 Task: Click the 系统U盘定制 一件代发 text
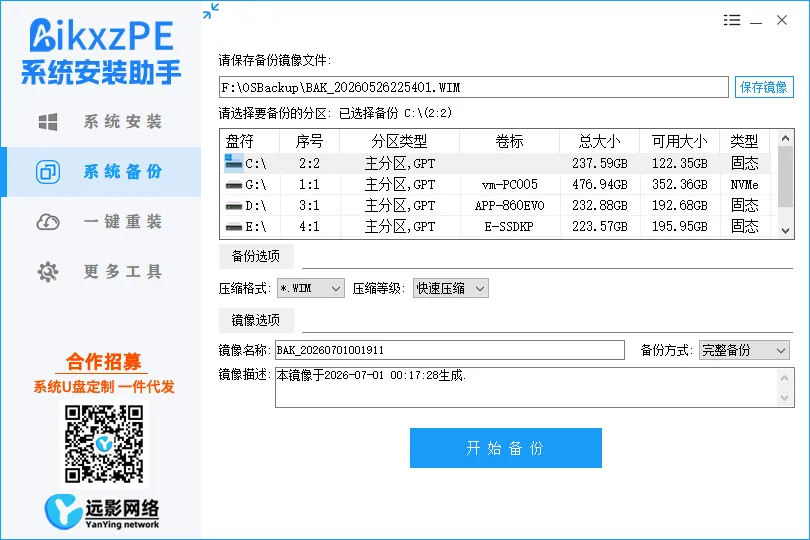(x=104, y=387)
